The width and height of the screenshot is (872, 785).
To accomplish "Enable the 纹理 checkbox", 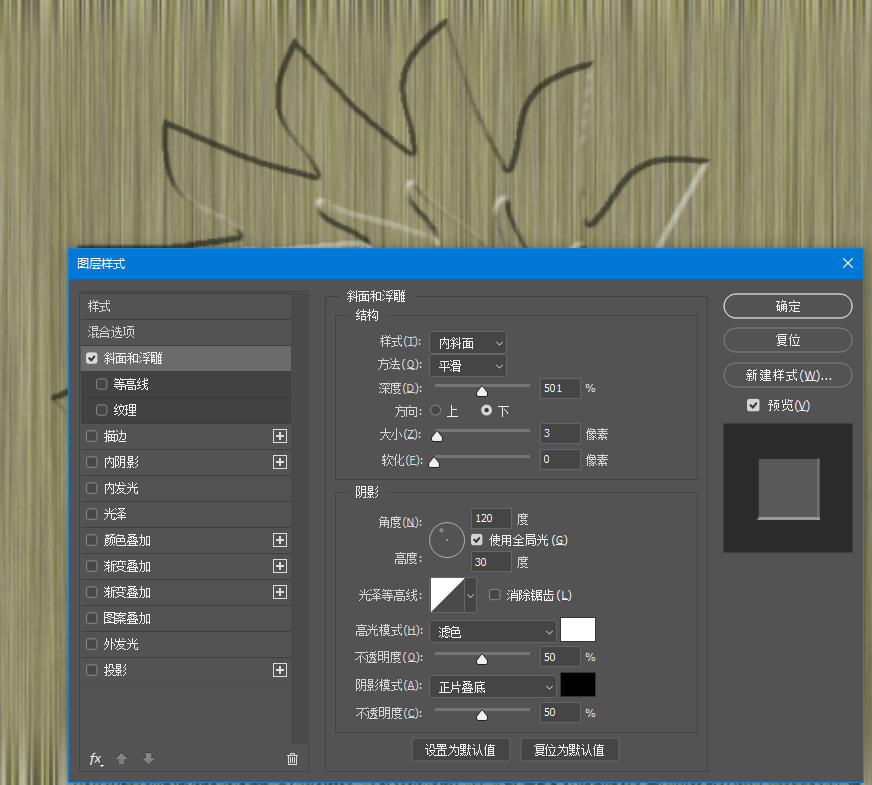I will point(101,410).
